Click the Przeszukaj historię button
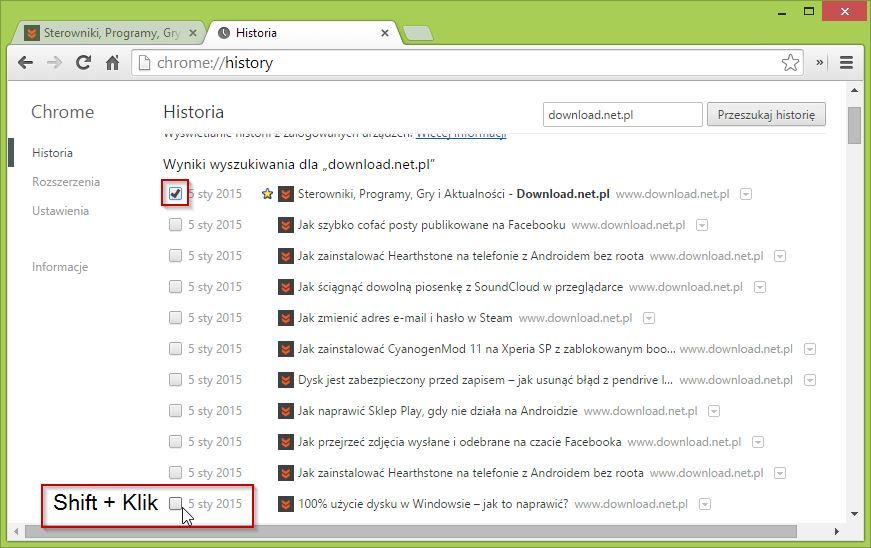The height and width of the screenshot is (548, 871). coord(766,115)
